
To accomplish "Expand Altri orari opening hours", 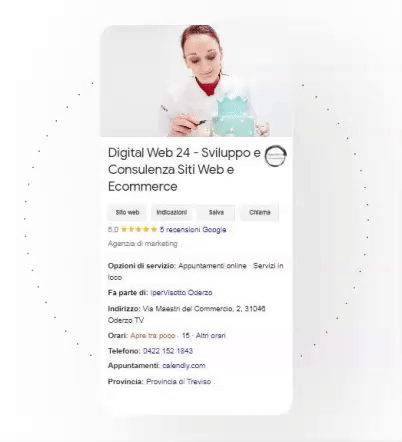I will pos(211,335).
